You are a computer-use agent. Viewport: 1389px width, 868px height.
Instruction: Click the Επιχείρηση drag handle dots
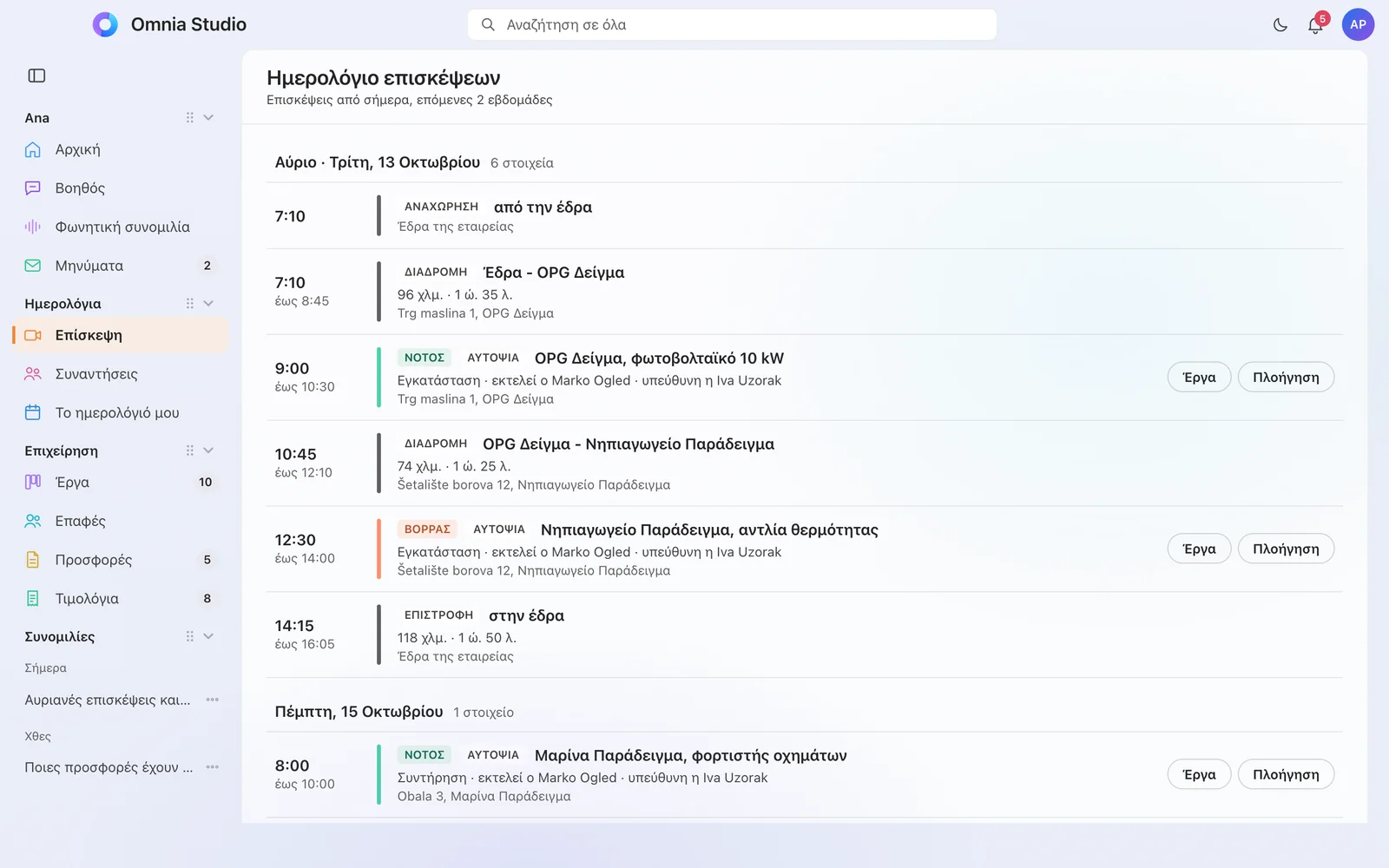point(189,450)
